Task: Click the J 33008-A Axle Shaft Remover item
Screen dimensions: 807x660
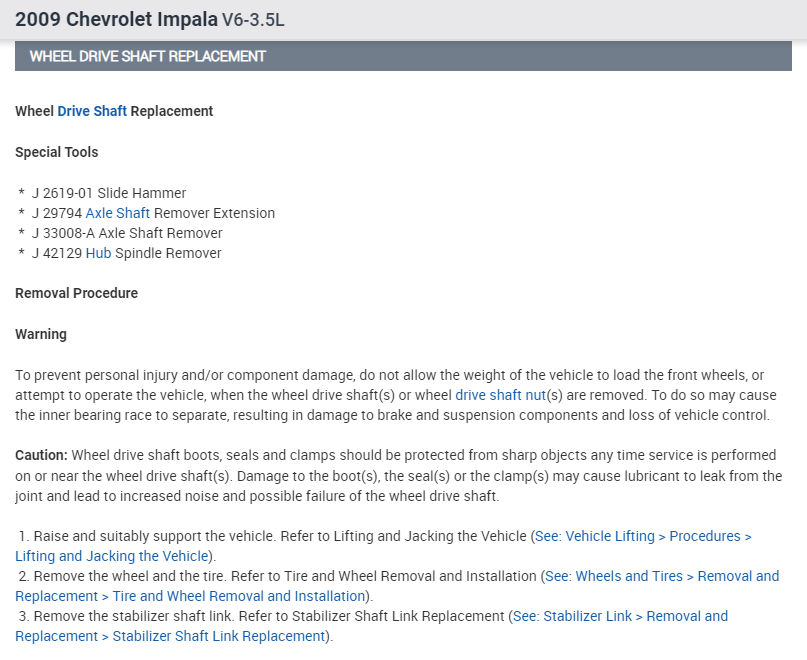Action: (x=126, y=233)
